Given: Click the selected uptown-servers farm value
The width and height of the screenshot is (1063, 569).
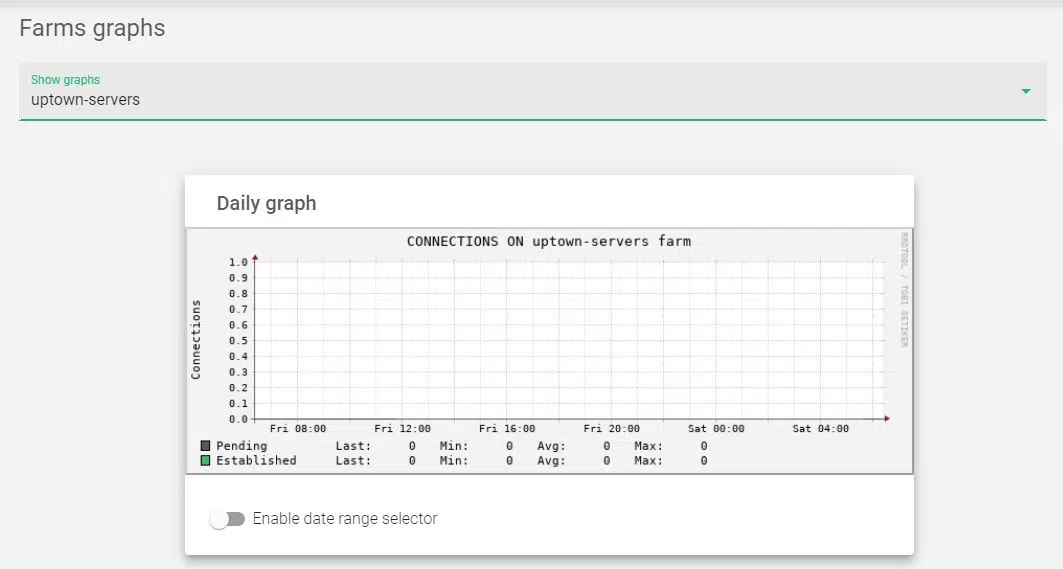Looking at the screenshot, I should tap(86, 100).
